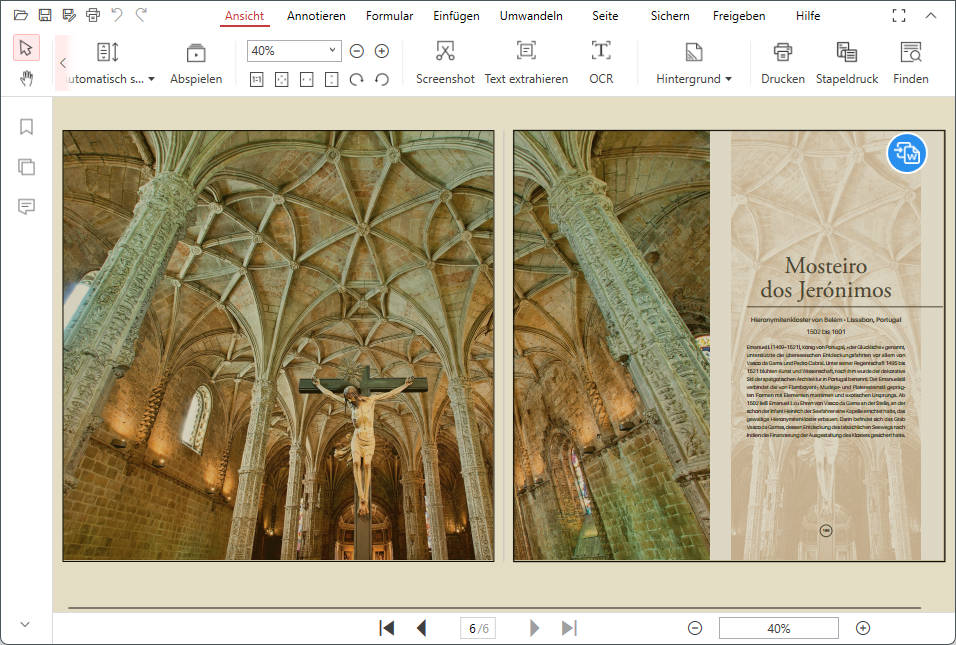Screen dimensions: 956x645
Task: Go to the first page
Action: pyautogui.click(x=387, y=628)
